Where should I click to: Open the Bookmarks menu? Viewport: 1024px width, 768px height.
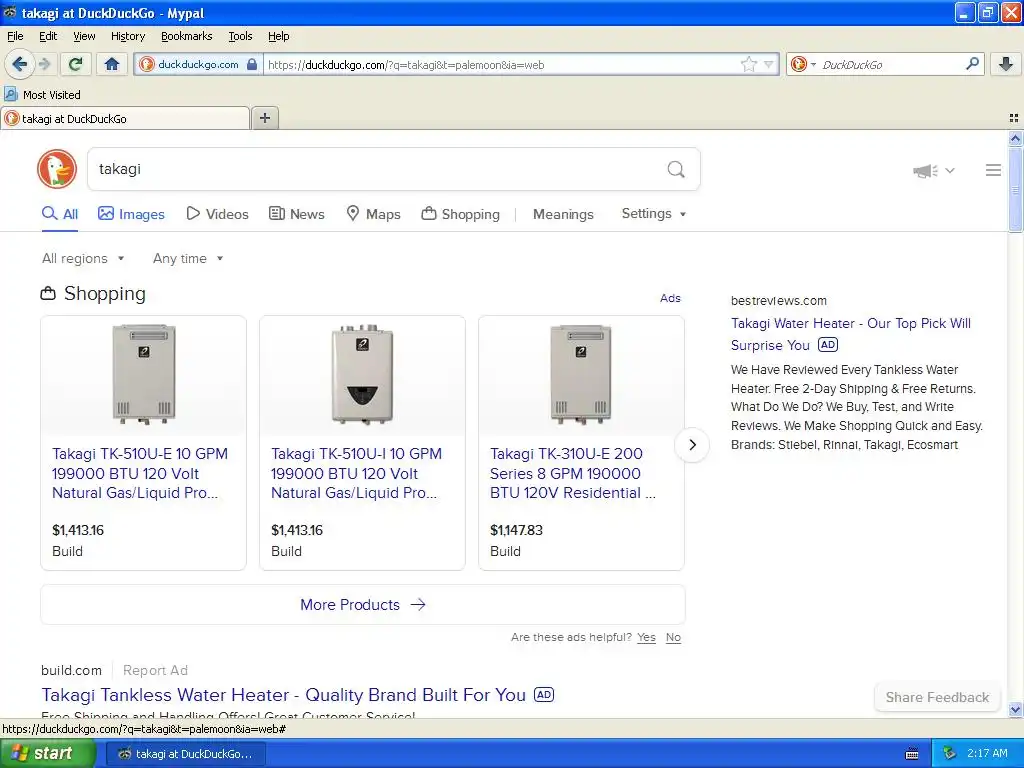click(x=186, y=37)
